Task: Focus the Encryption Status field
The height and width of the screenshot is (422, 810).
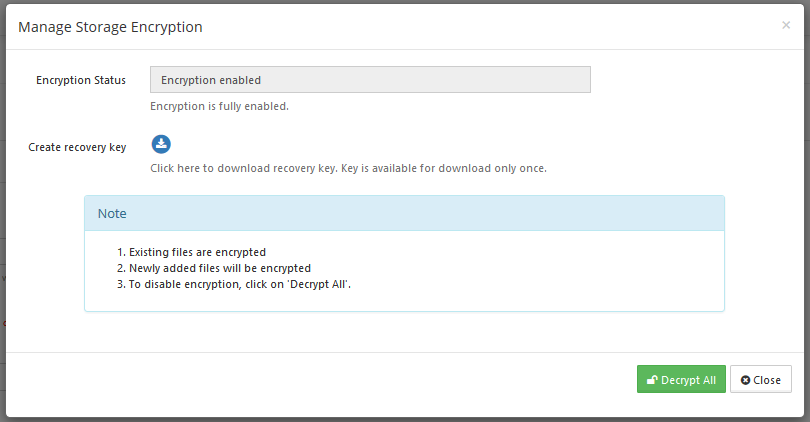Action: click(370, 80)
